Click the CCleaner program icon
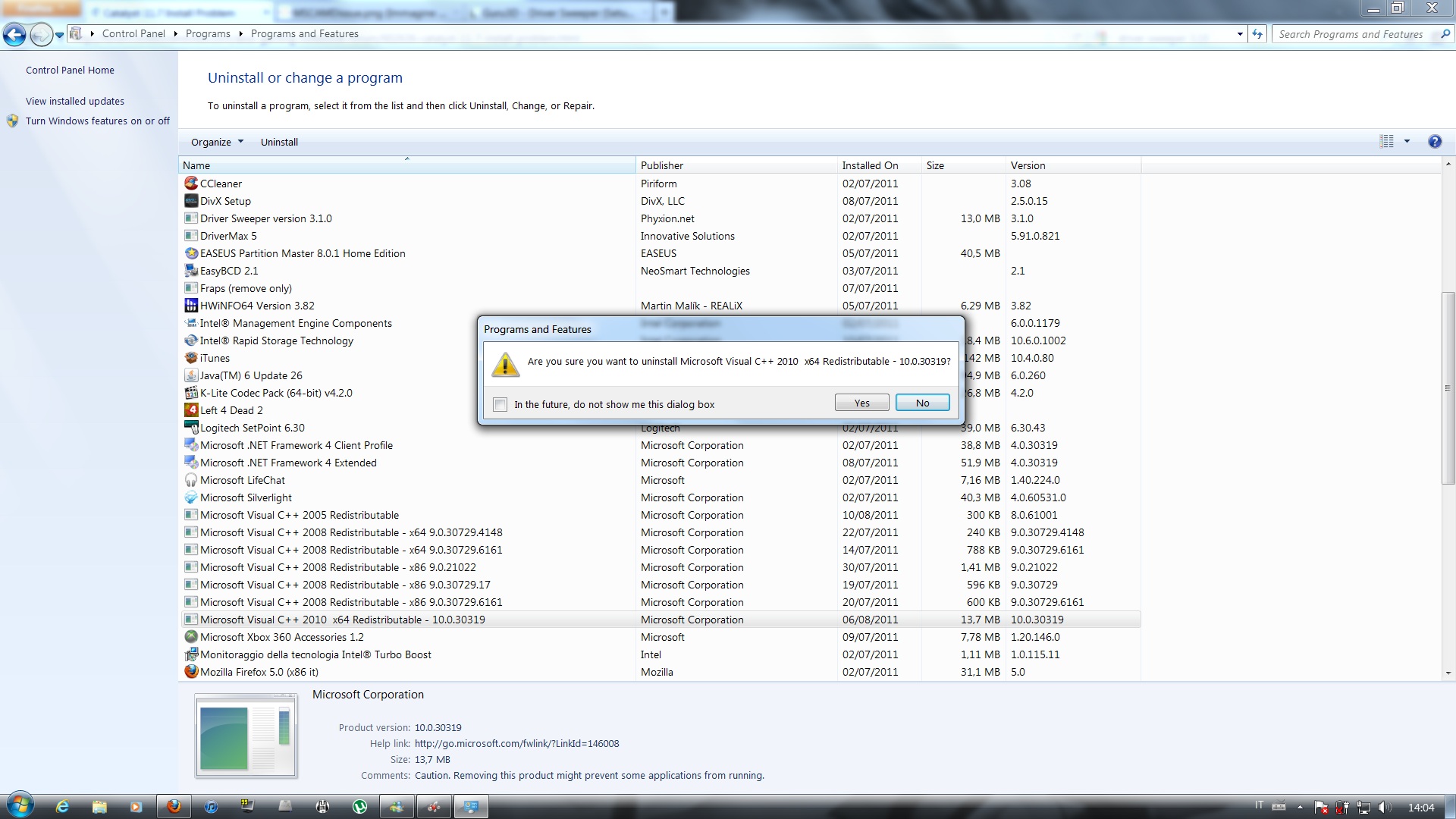This screenshot has height=819, width=1456. coord(191,184)
